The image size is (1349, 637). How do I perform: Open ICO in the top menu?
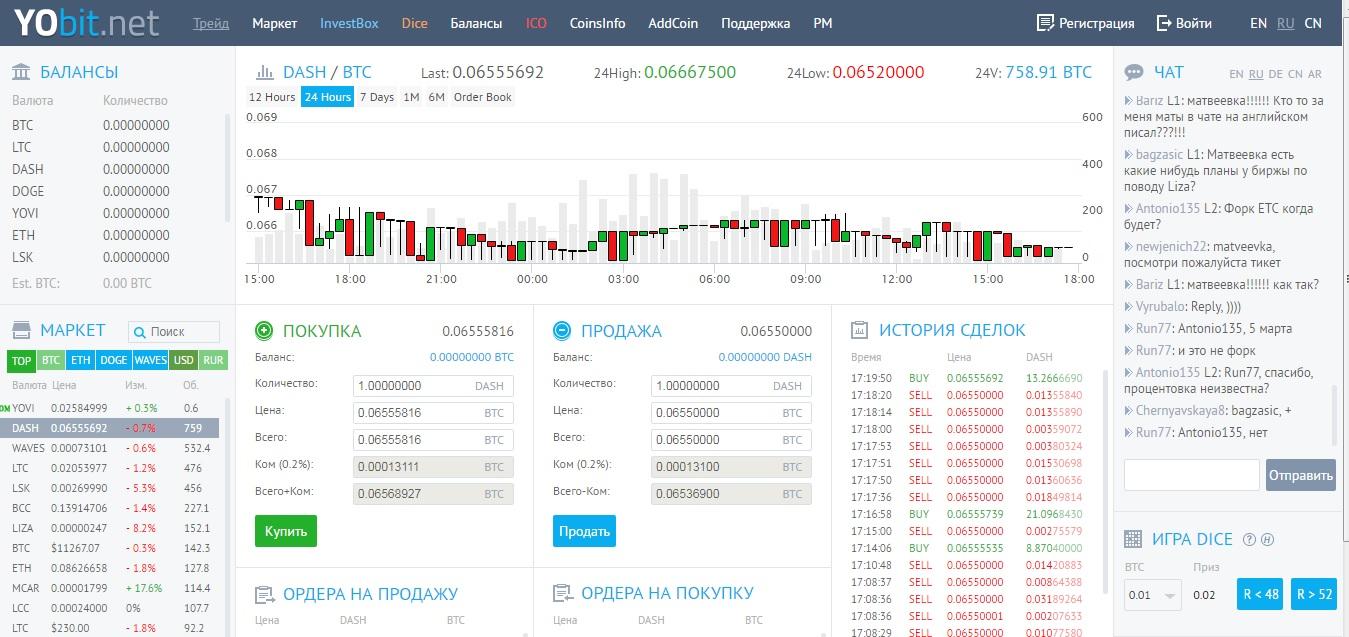(537, 23)
